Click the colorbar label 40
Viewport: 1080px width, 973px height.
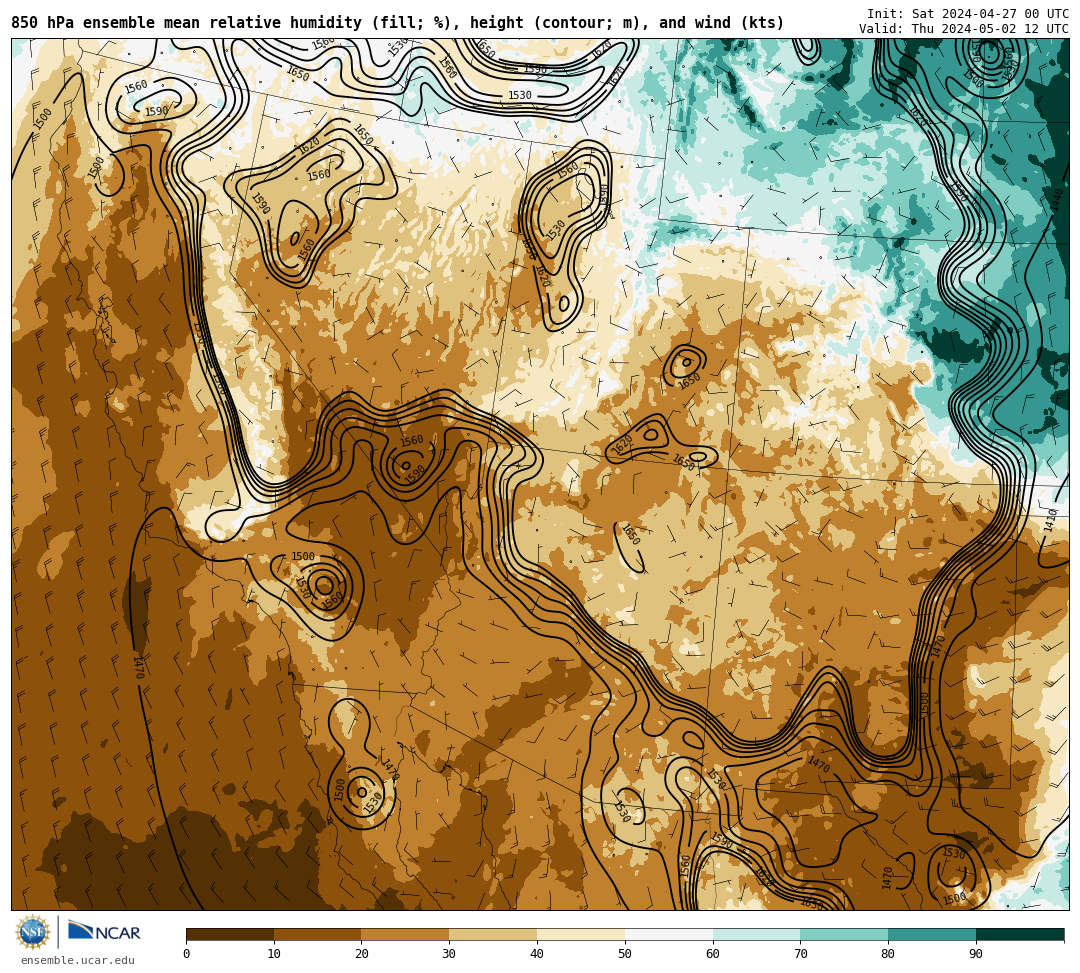tap(537, 954)
